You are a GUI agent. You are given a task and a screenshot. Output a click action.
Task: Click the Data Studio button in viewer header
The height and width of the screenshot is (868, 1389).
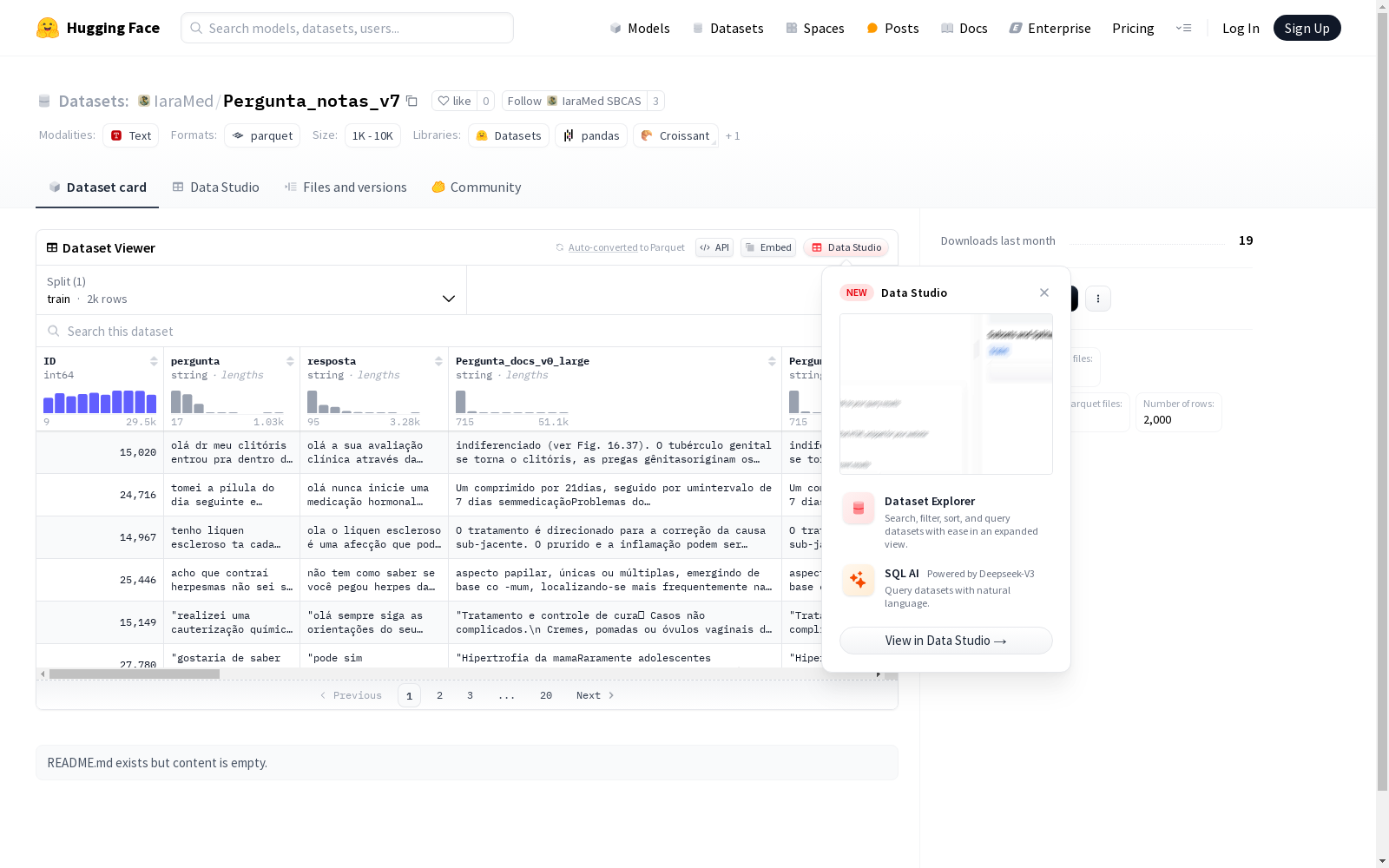coord(846,247)
